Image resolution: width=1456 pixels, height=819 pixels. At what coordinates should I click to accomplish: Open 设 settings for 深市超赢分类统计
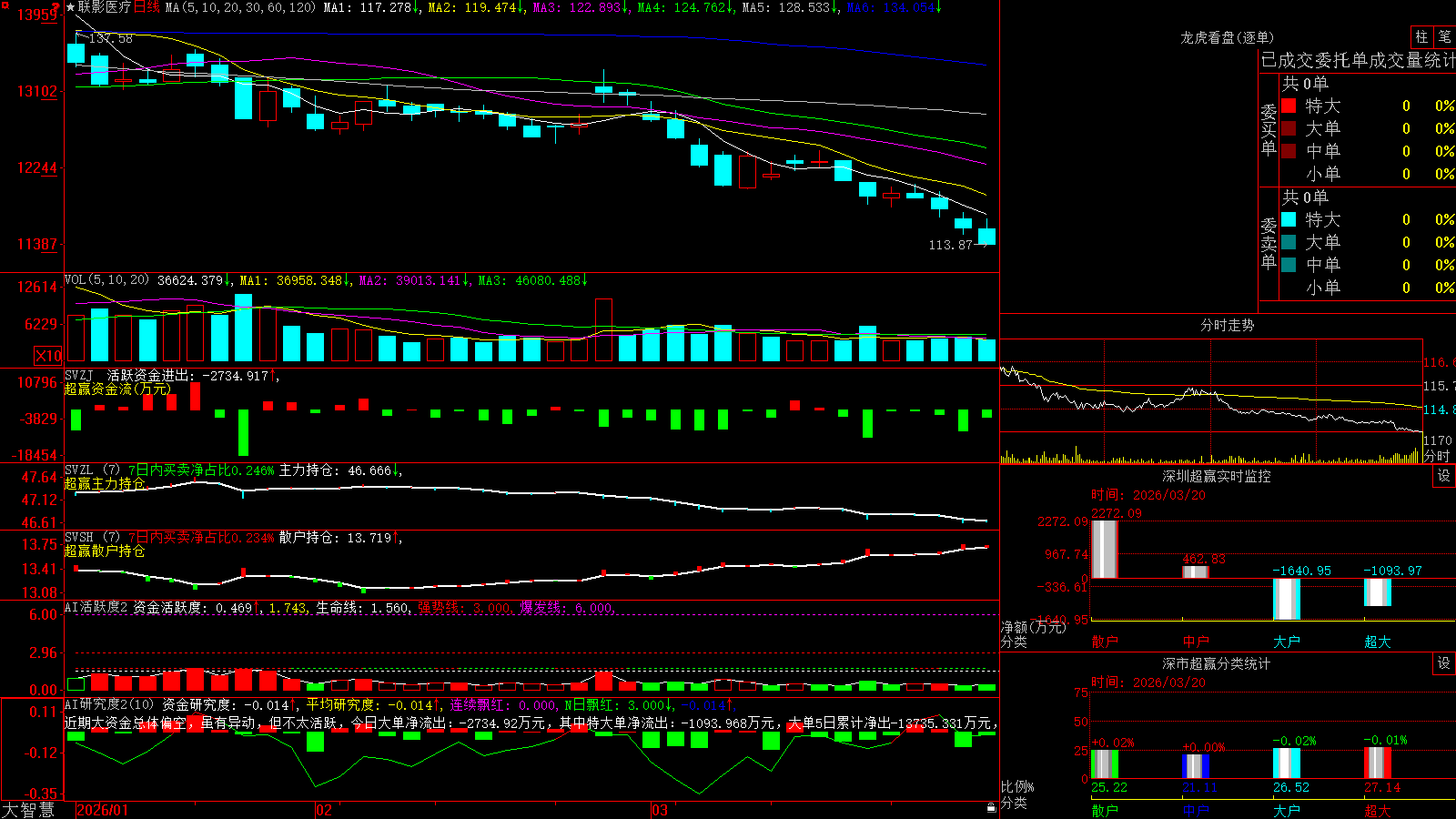click(x=1444, y=663)
